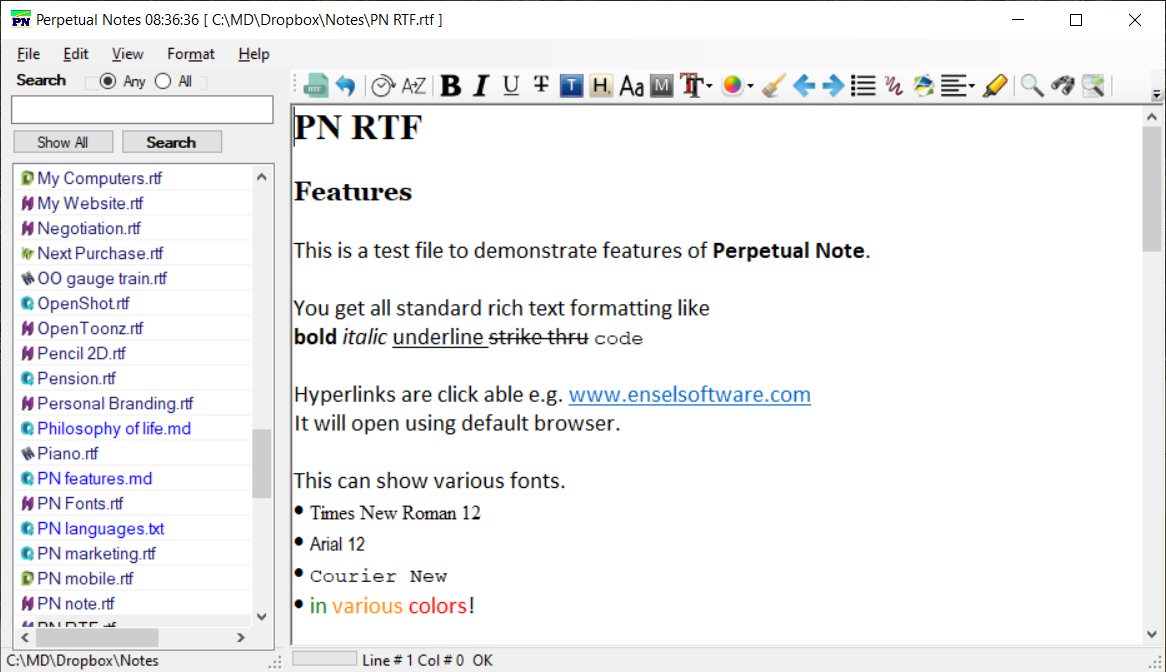
Task: Open the File menu
Action: coord(28,54)
